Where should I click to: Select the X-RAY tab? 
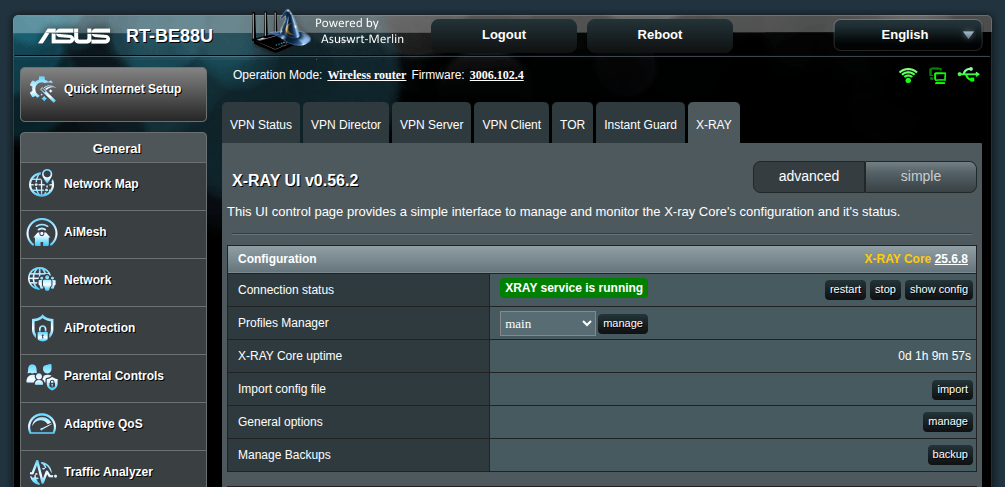pos(713,125)
